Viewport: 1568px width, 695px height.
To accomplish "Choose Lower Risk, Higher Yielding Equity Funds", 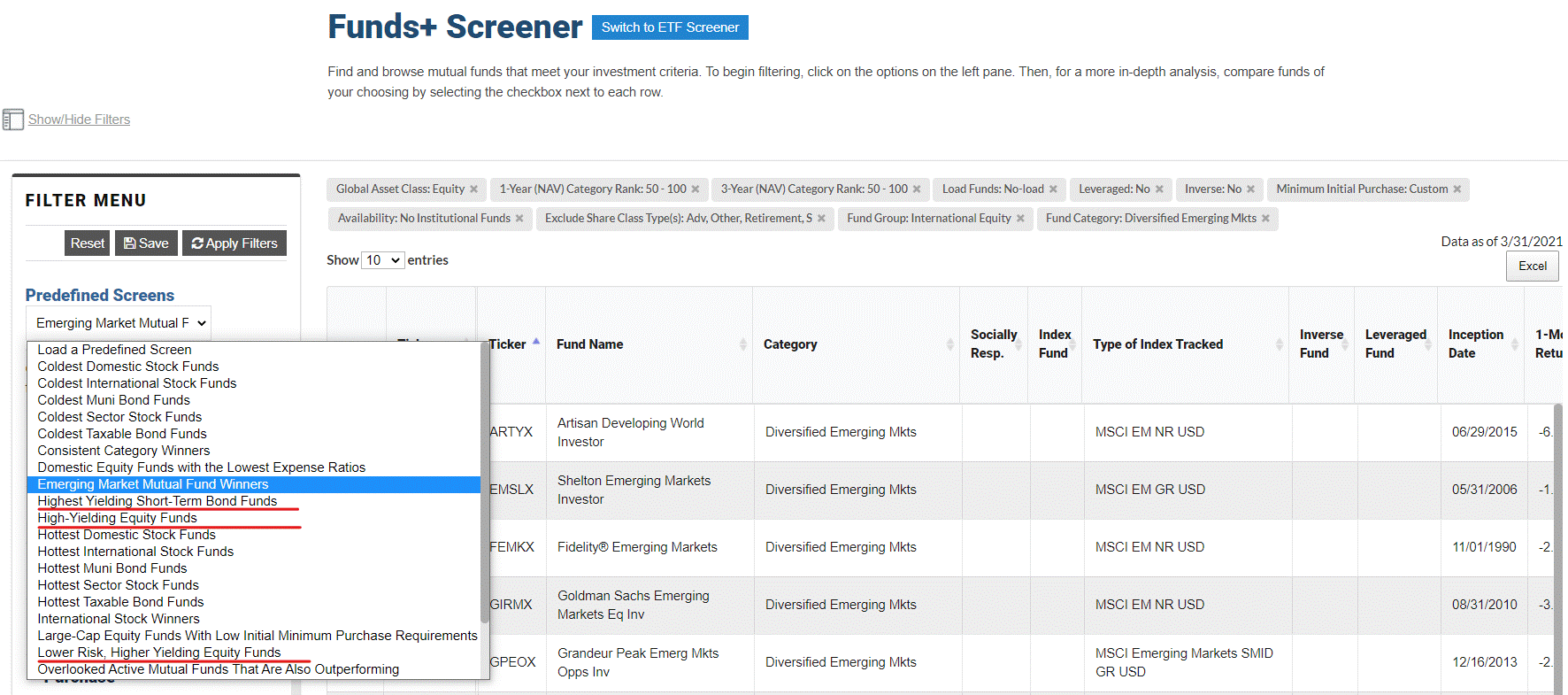I will click(254, 653).
